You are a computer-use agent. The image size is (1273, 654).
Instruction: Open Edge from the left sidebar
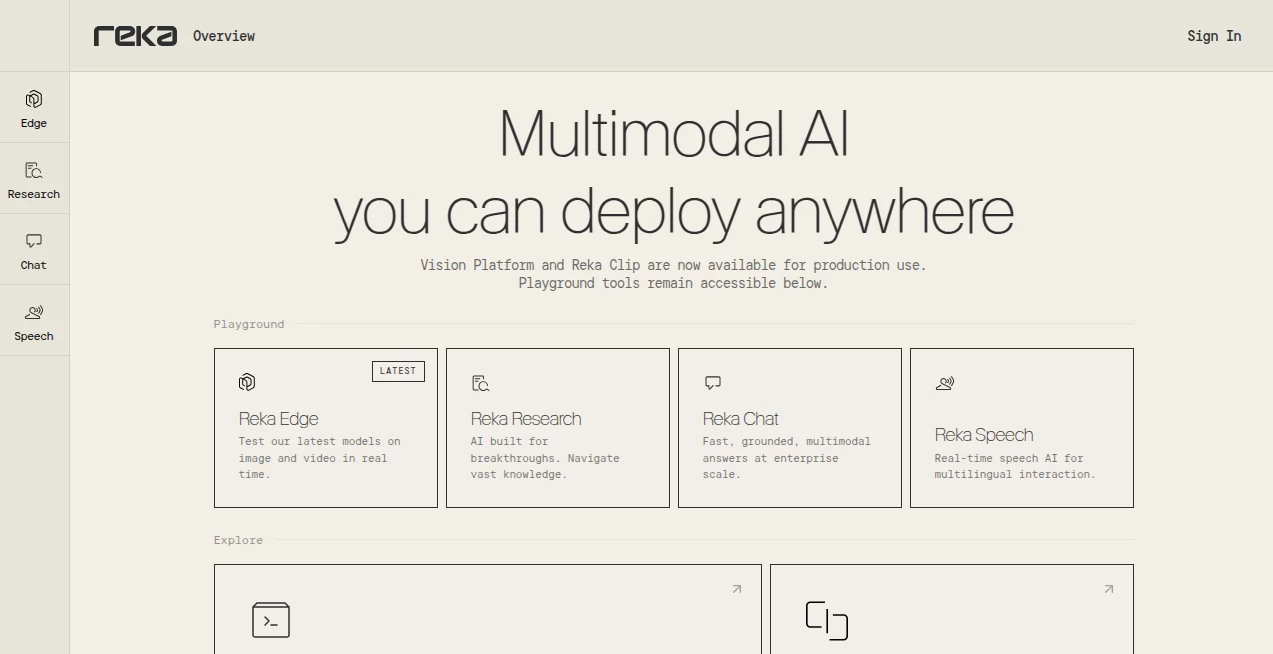coord(34,108)
